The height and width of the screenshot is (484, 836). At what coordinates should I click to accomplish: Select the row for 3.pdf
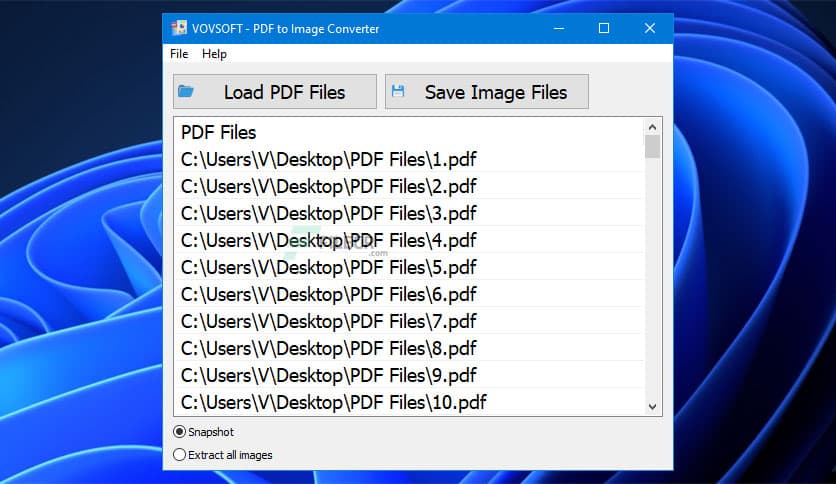(x=409, y=213)
